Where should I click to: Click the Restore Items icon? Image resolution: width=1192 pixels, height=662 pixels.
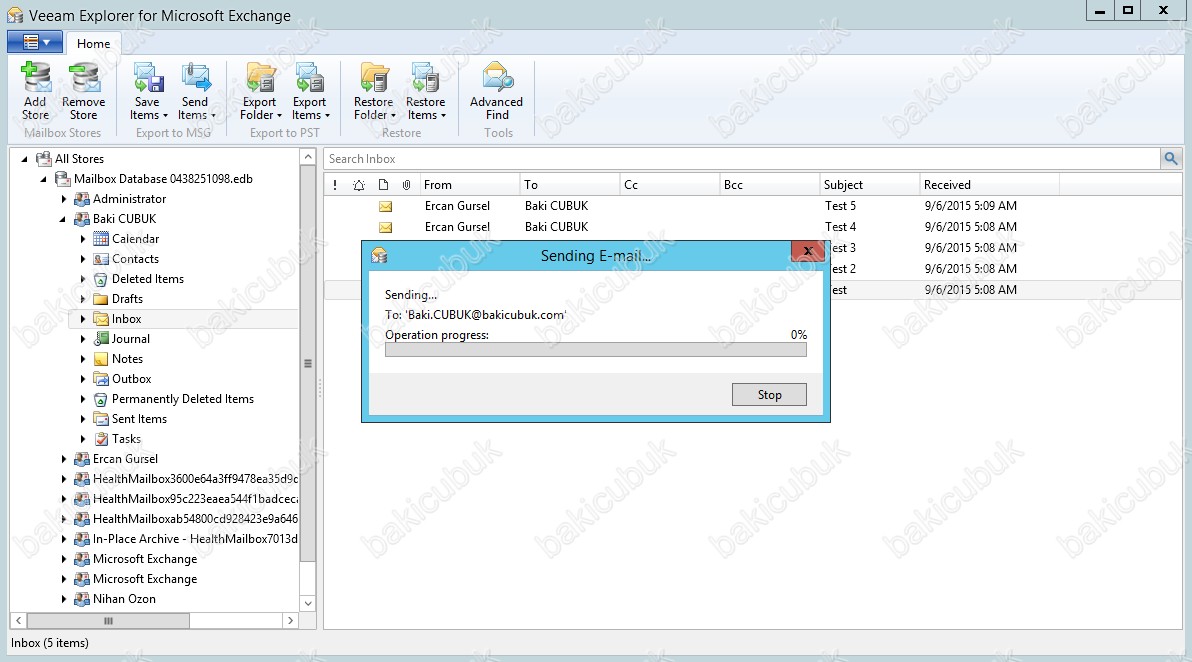[x=425, y=78]
